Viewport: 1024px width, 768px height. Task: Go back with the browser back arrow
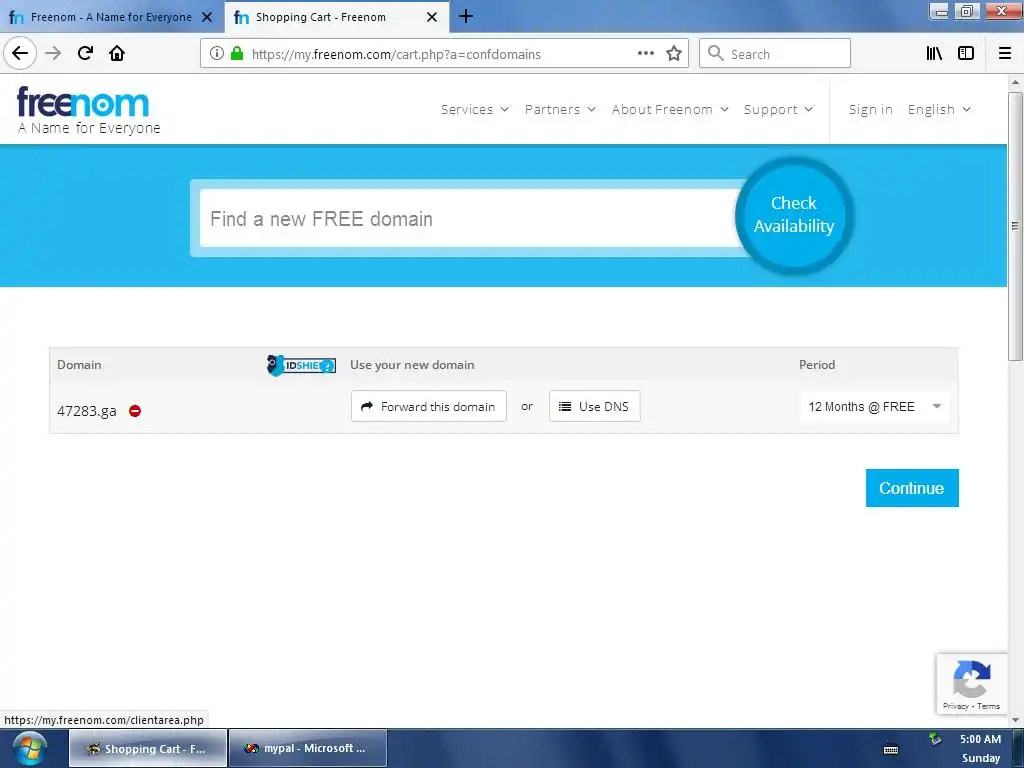click(20, 53)
